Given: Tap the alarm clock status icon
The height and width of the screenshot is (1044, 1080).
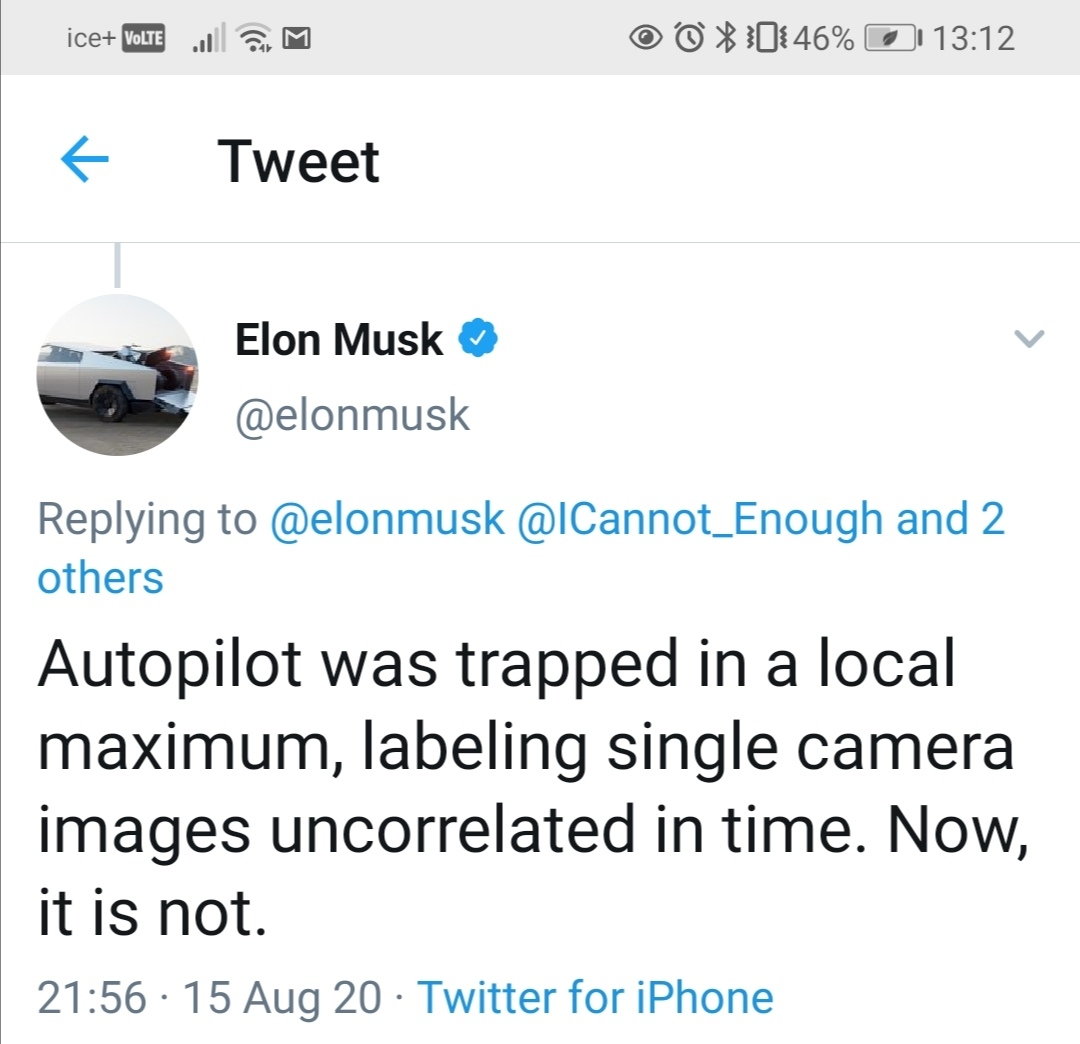Looking at the screenshot, I should (x=689, y=38).
